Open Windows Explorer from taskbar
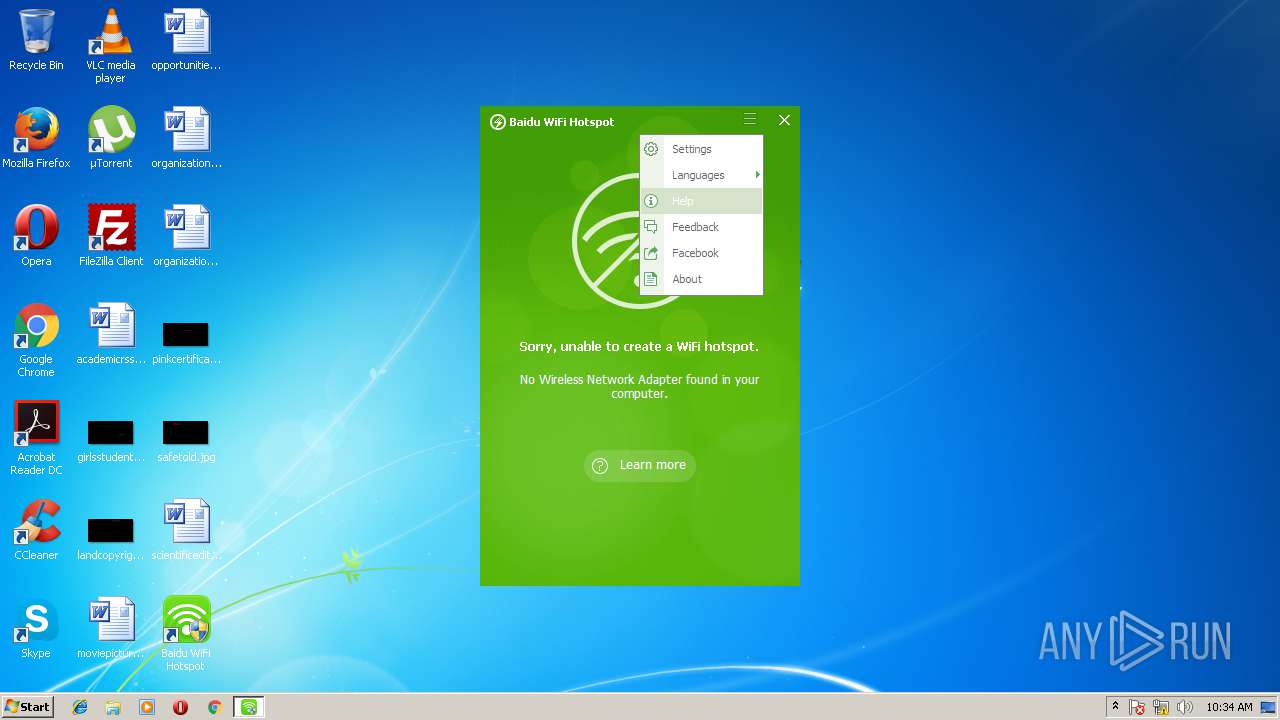 pyautogui.click(x=113, y=707)
